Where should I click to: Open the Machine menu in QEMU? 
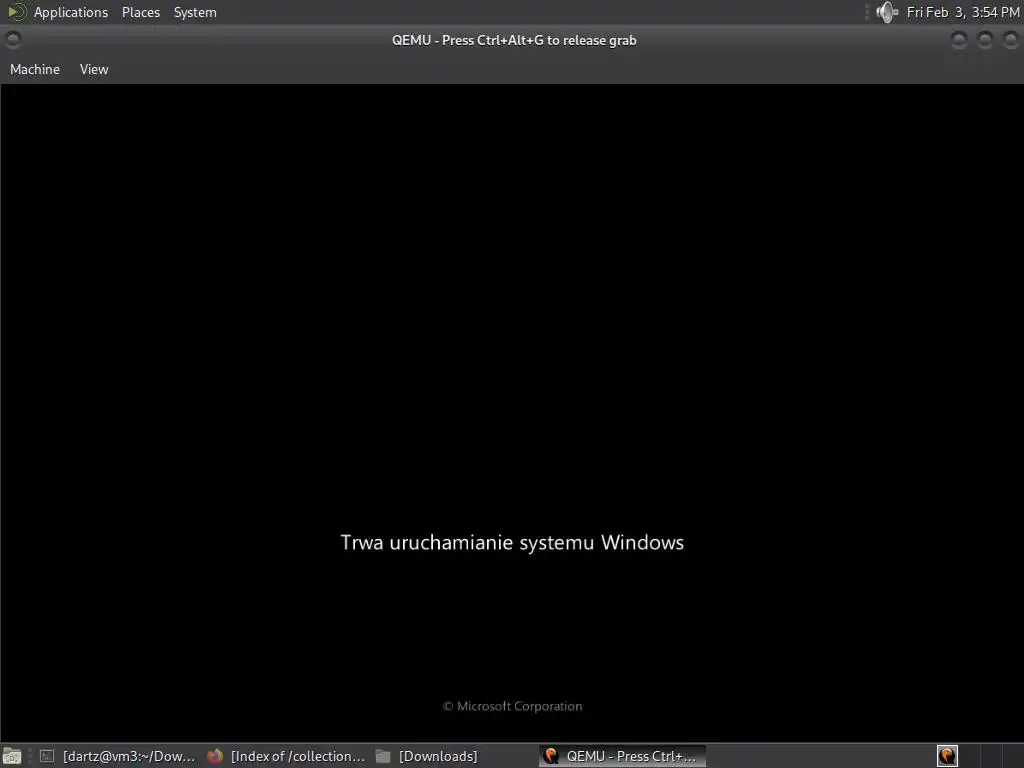(x=35, y=69)
